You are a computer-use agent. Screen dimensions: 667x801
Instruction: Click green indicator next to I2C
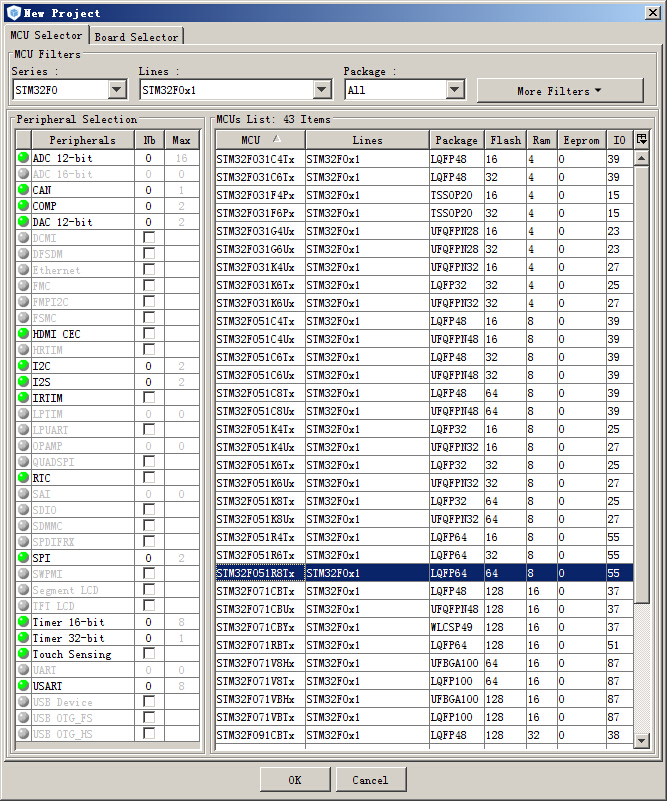(x=23, y=366)
